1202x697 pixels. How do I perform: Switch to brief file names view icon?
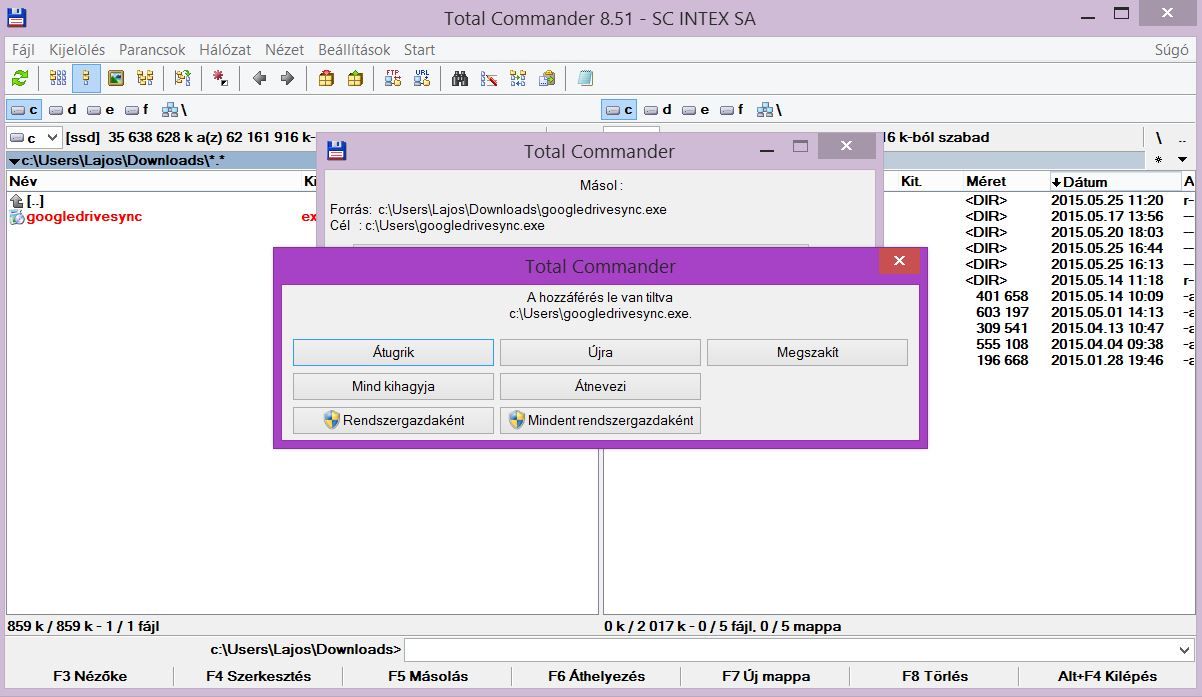(x=58, y=78)
